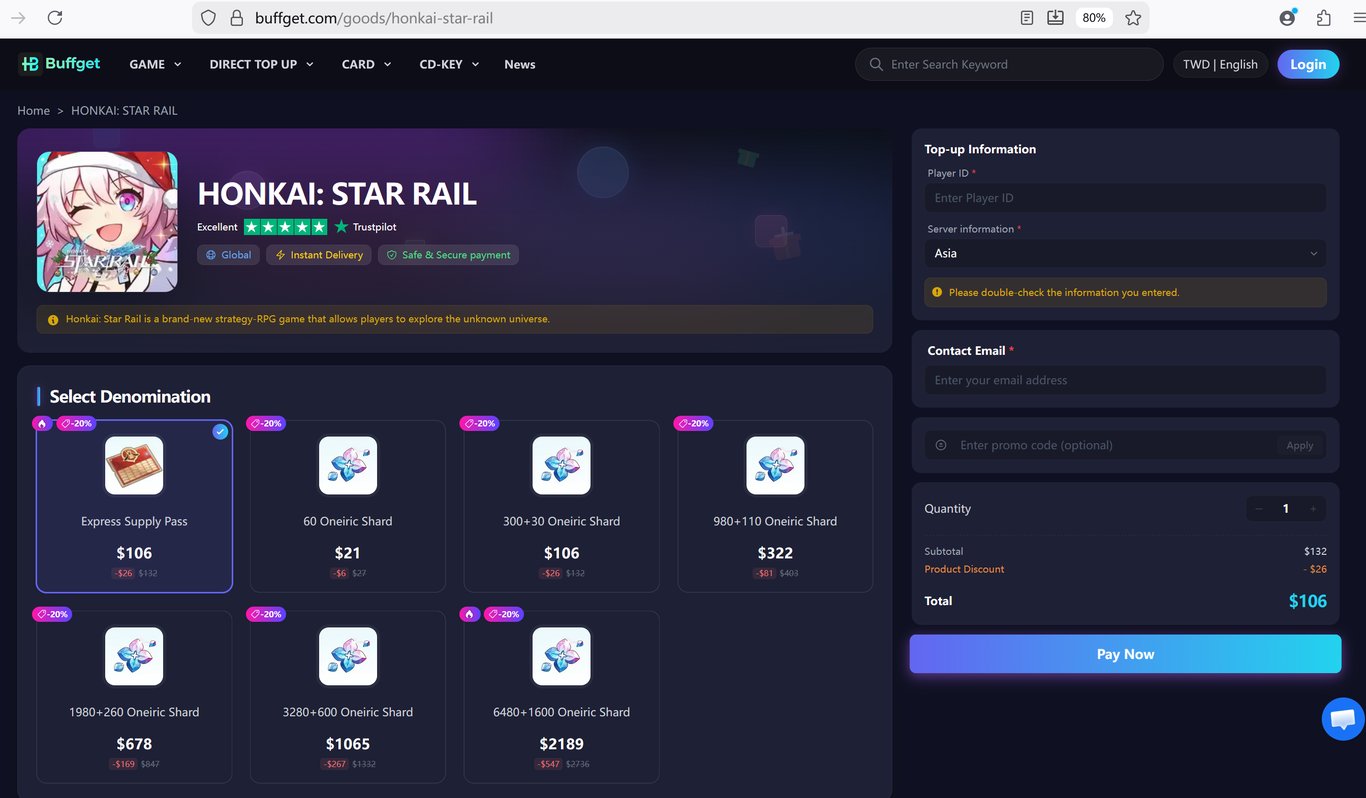
Task: Click the HONKAI: STAR RAIL breadcrumb
Action: pyautogui.click(x=124, y=110)
